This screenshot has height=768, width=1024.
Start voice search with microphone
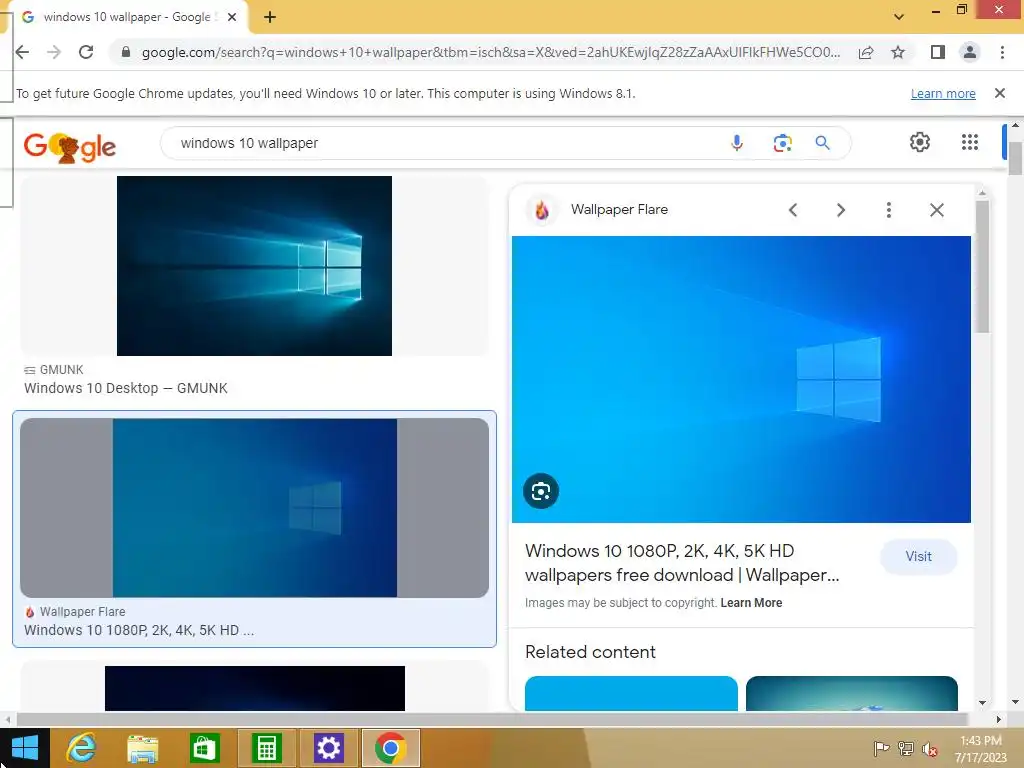click(x=737, y=142)
